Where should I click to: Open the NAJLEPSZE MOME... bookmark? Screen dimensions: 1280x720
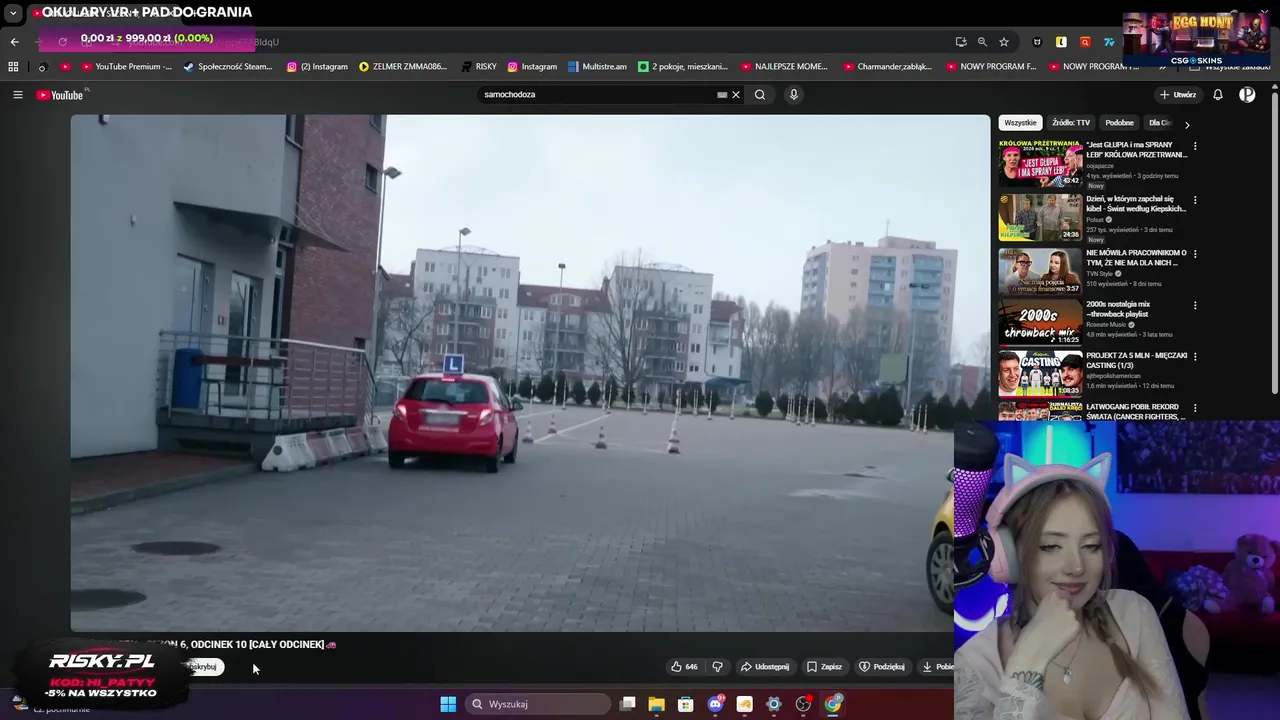point(784,67)
